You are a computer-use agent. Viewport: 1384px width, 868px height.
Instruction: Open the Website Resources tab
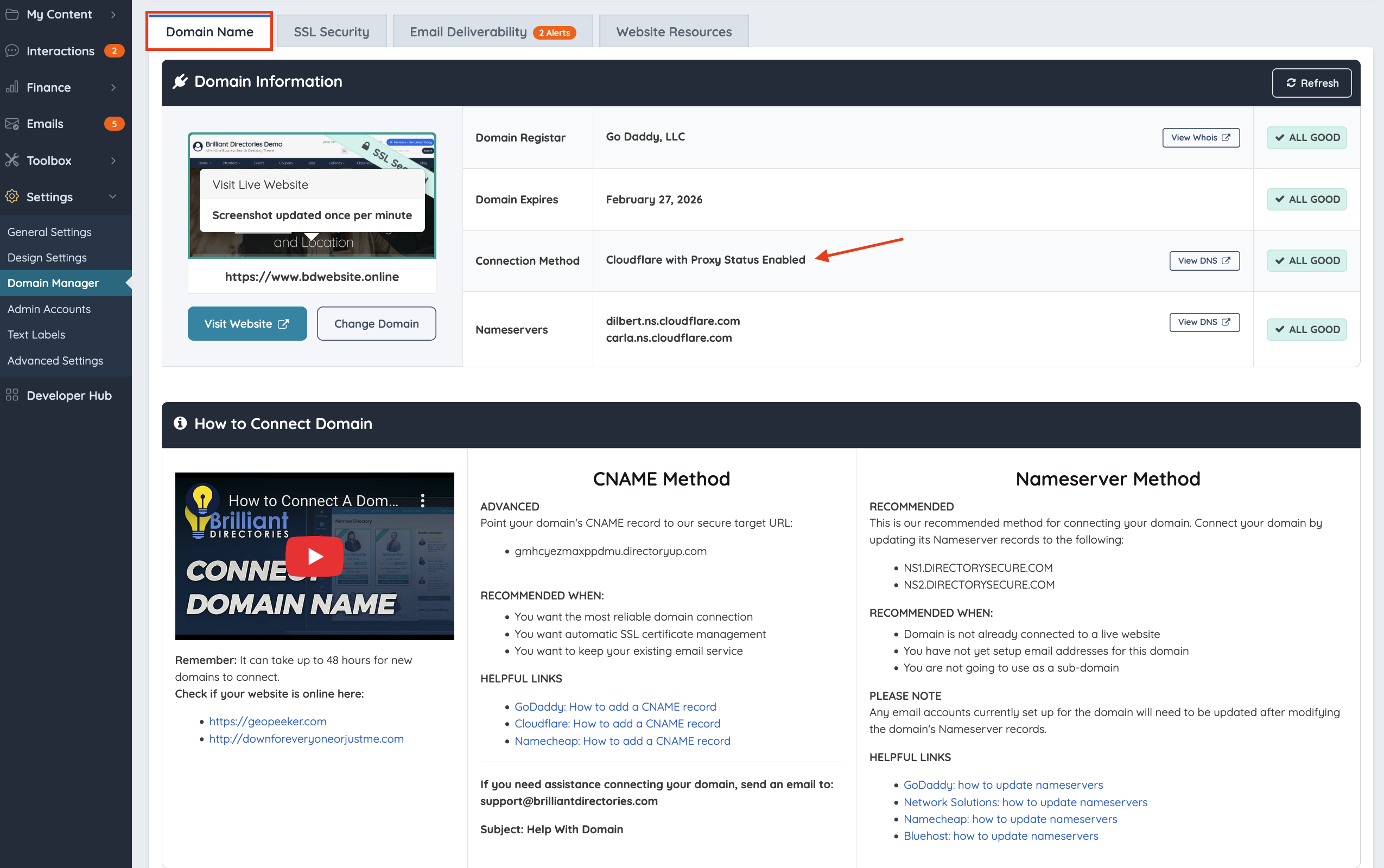674,31
